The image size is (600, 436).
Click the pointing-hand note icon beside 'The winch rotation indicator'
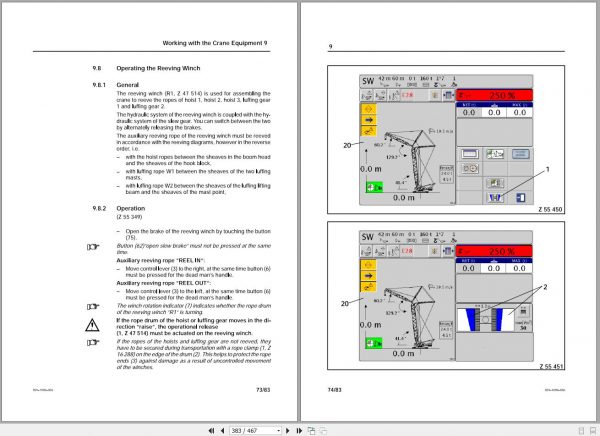pyautogui.click(x=93, y=307)
